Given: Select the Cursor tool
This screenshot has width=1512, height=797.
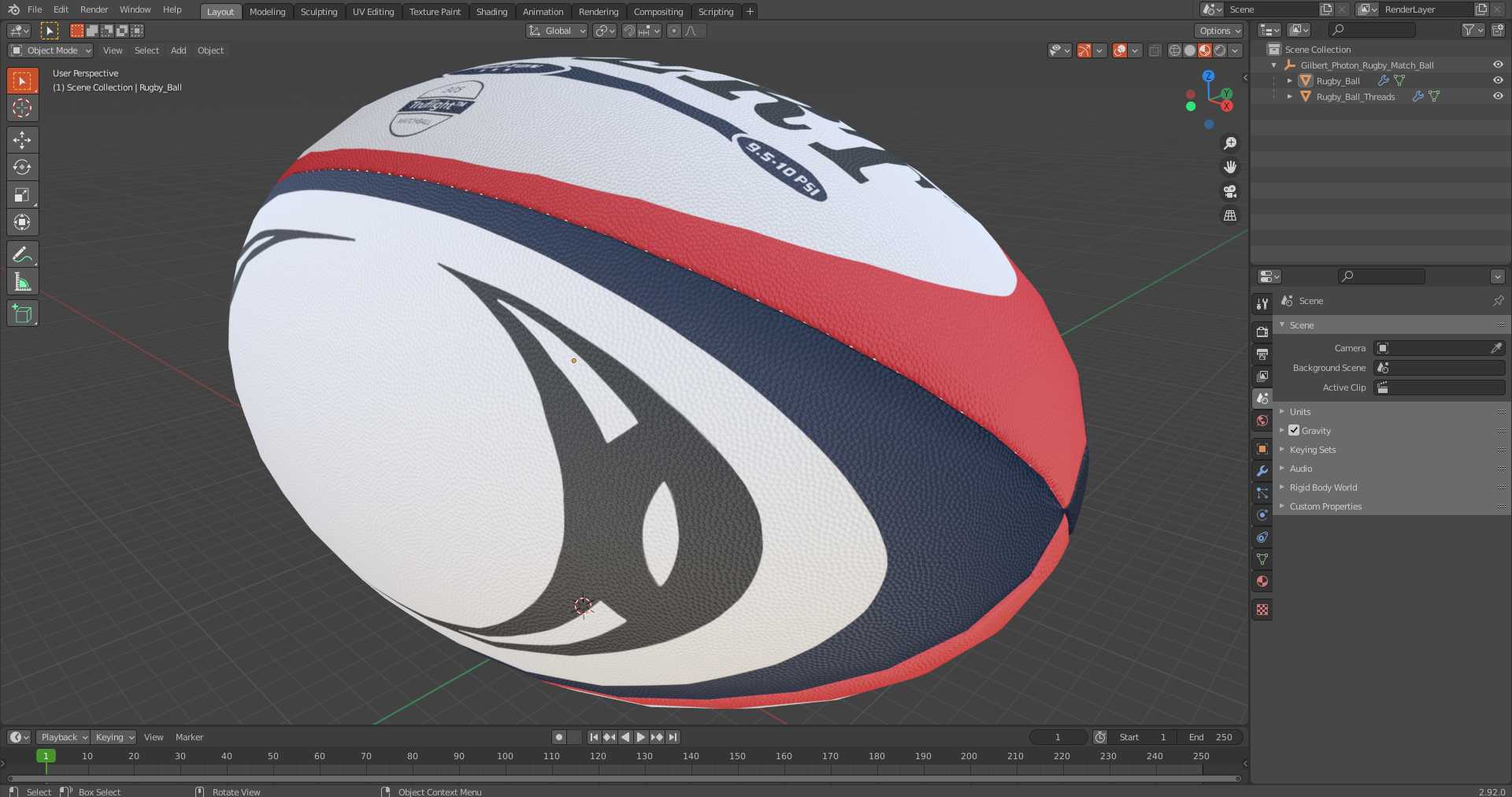Looking at the screenshot, I should [x=22, y=108].
